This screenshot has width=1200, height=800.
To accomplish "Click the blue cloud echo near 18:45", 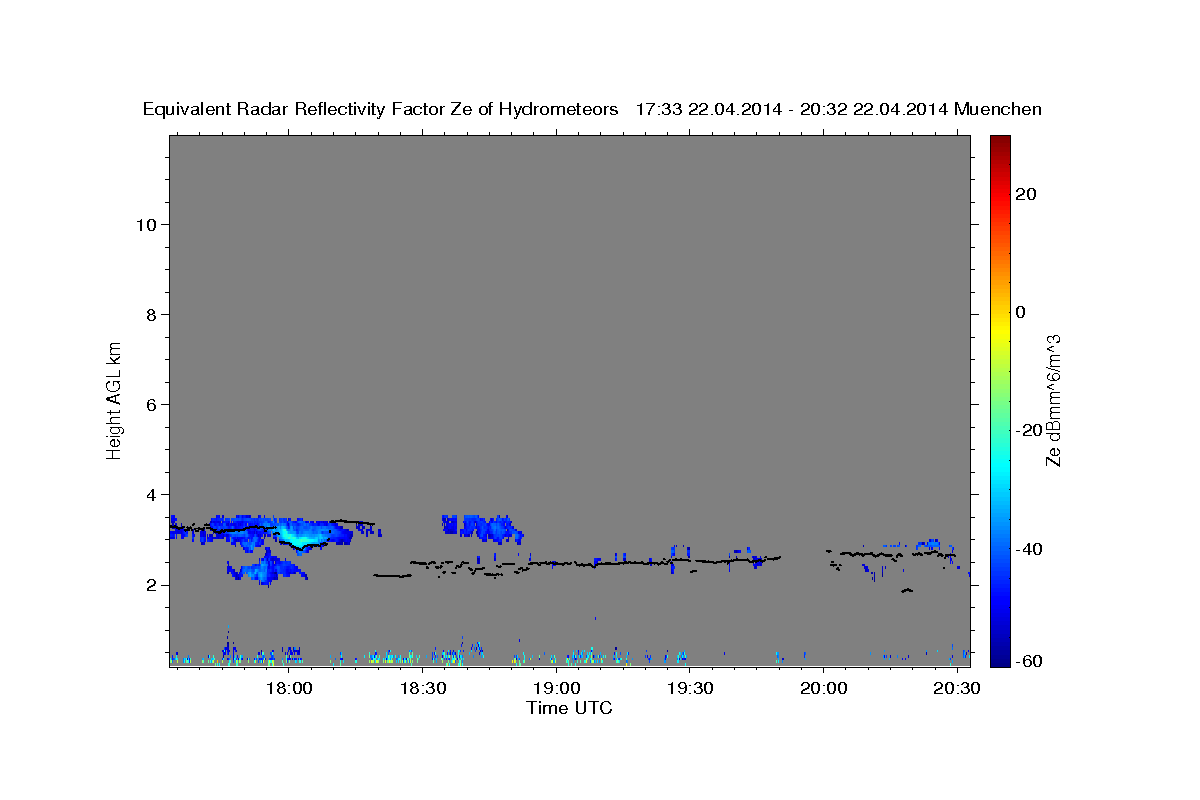I will pyautogui.click(x=482, y=528).
